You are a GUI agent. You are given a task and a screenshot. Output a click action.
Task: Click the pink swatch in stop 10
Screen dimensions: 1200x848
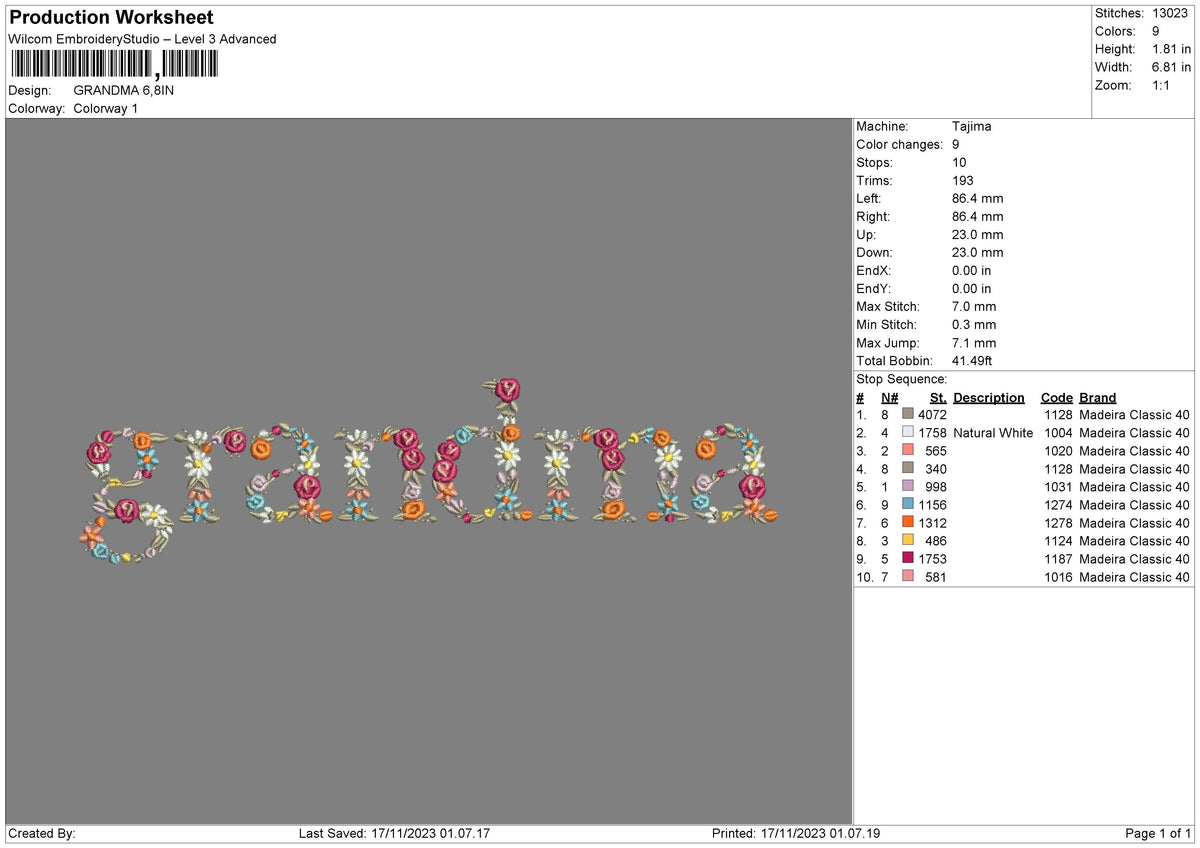908,577
